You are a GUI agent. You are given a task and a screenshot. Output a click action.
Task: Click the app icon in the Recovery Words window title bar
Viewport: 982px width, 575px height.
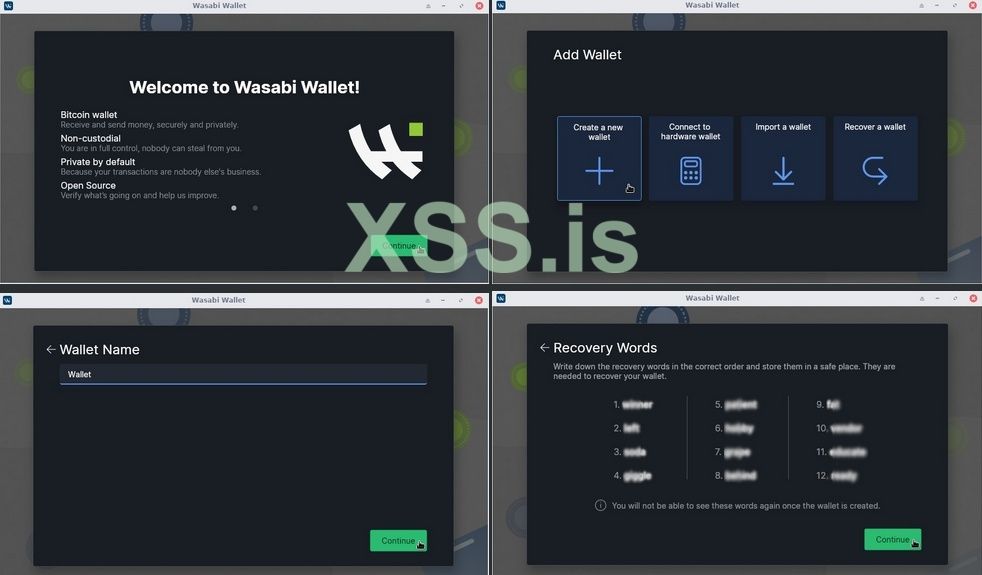coord(501,298)
